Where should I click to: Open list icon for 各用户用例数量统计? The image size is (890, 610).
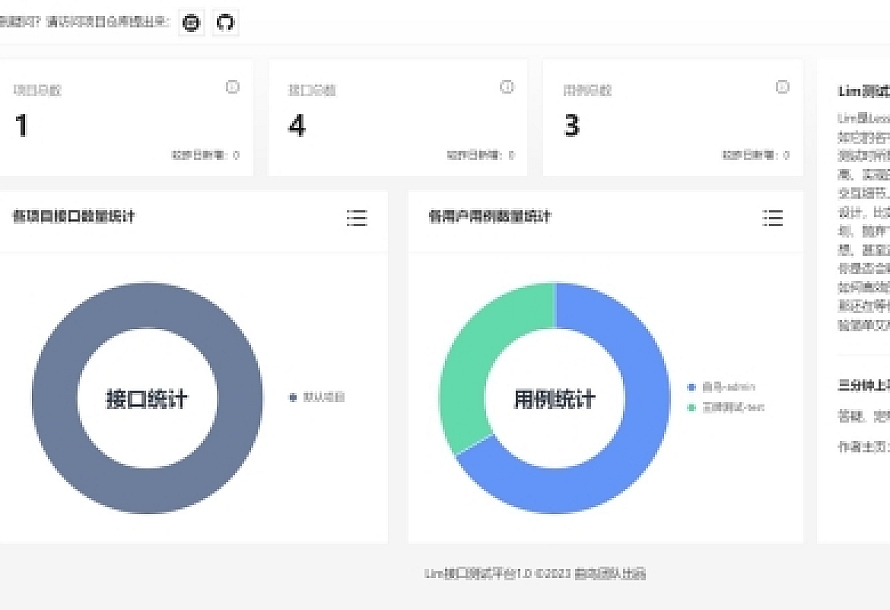tap(772, 218)
